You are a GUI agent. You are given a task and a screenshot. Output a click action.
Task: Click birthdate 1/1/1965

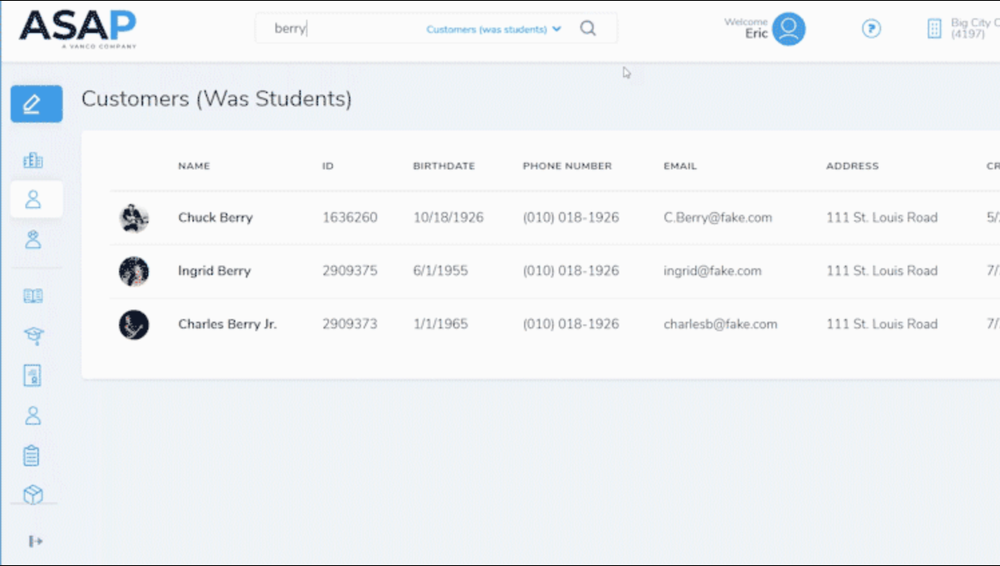click(440, 324)
